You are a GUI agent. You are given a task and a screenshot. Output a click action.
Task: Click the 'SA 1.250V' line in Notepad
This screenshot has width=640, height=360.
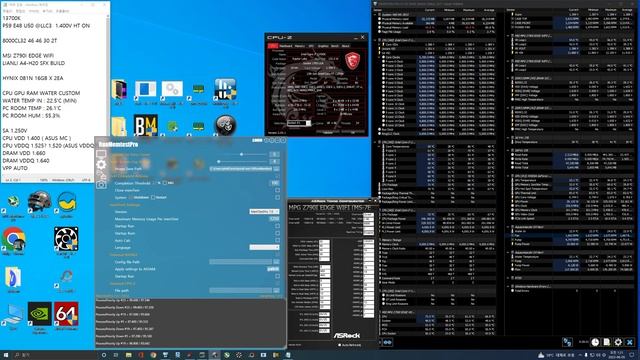pos(15,131)
